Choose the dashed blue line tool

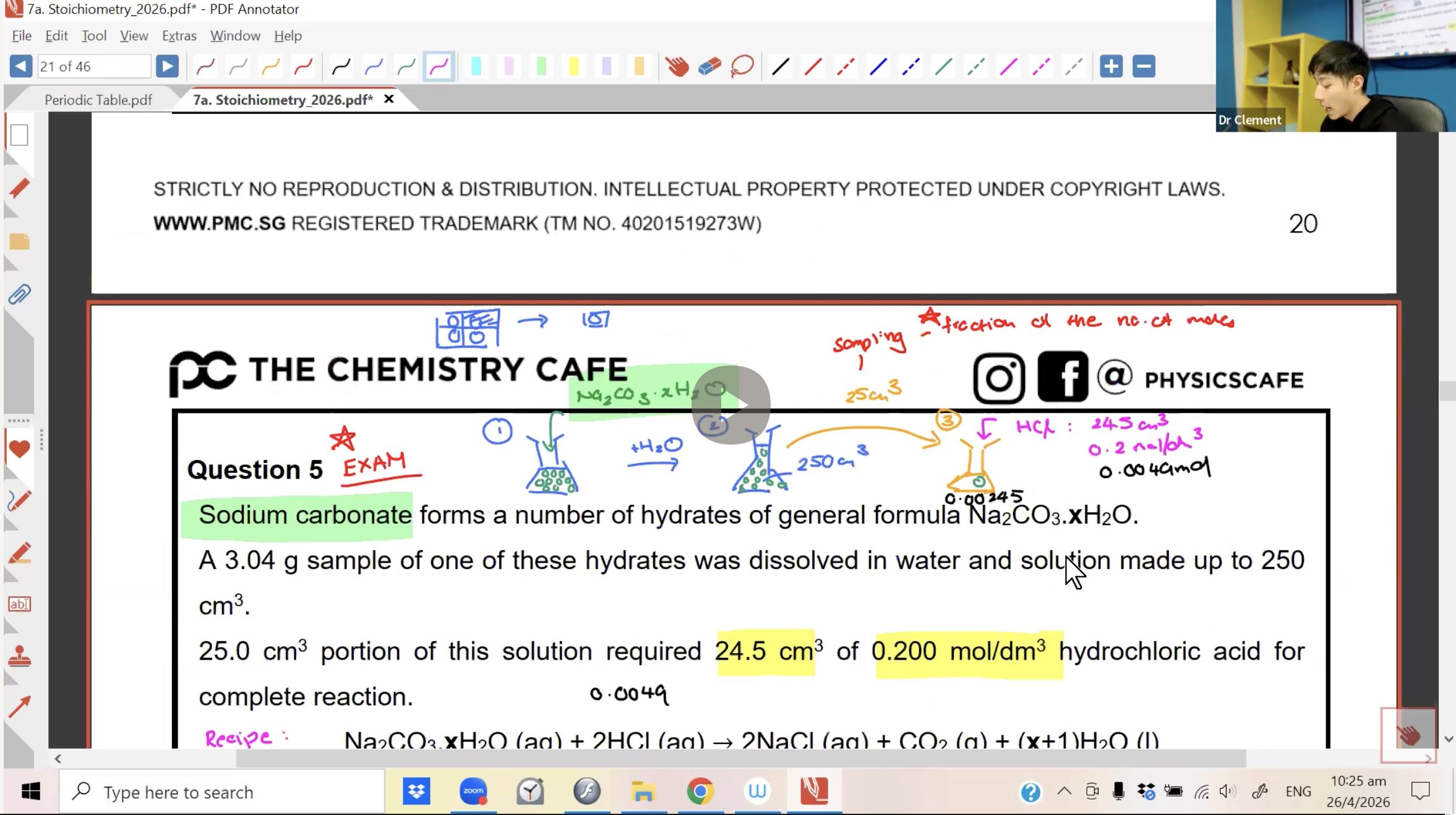[x=910, y=66]
